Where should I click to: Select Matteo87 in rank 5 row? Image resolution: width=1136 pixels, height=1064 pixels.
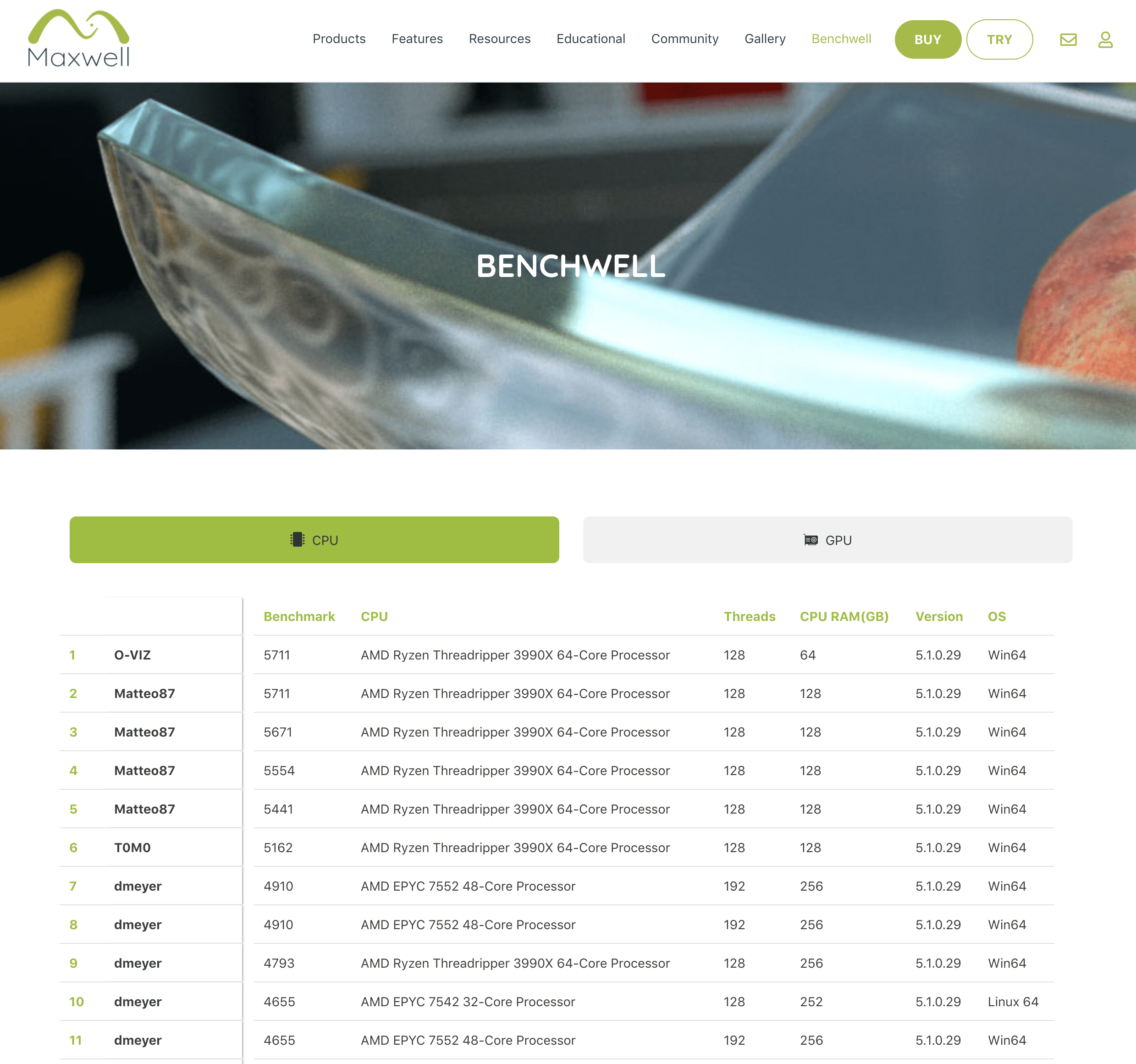pyautogui.click(x=144, y=809)
